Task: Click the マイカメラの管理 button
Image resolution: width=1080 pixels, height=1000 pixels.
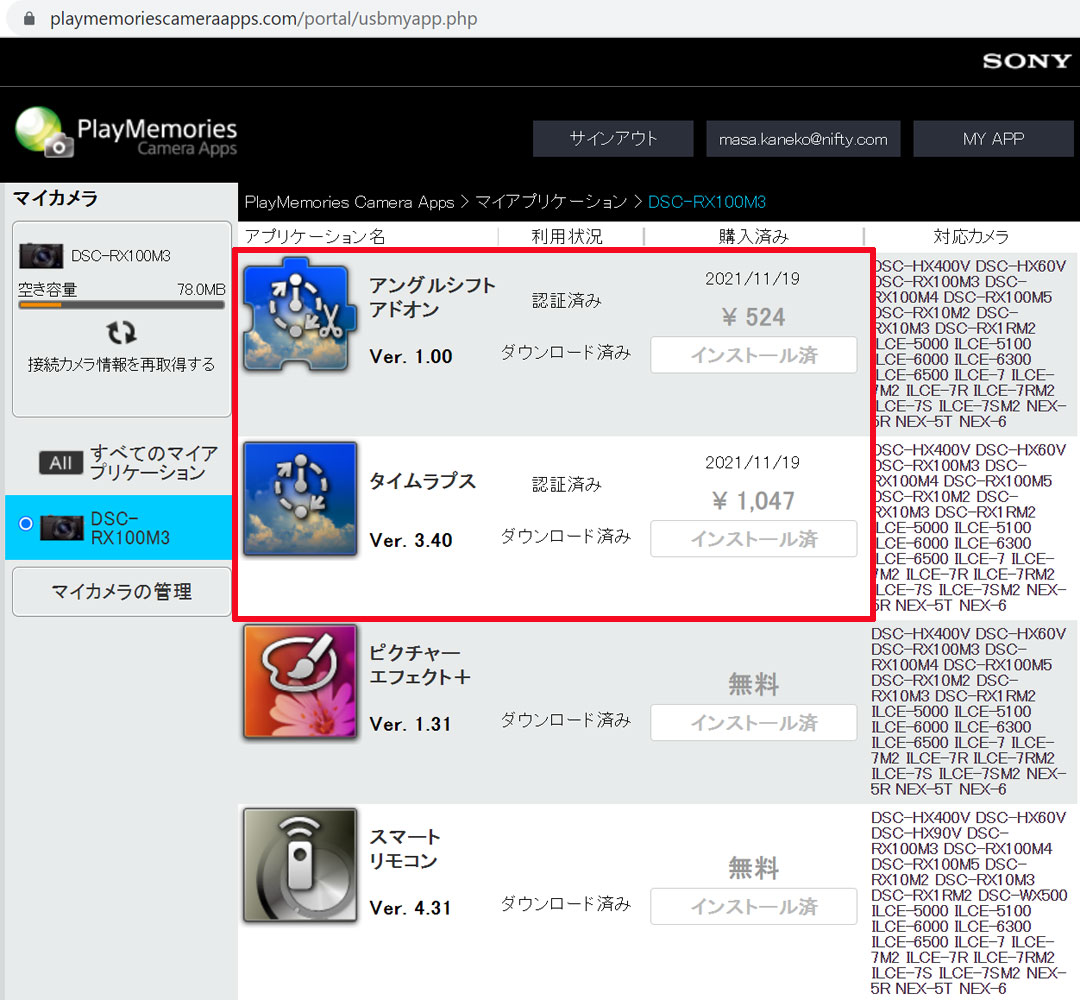Action: (121, 592)
